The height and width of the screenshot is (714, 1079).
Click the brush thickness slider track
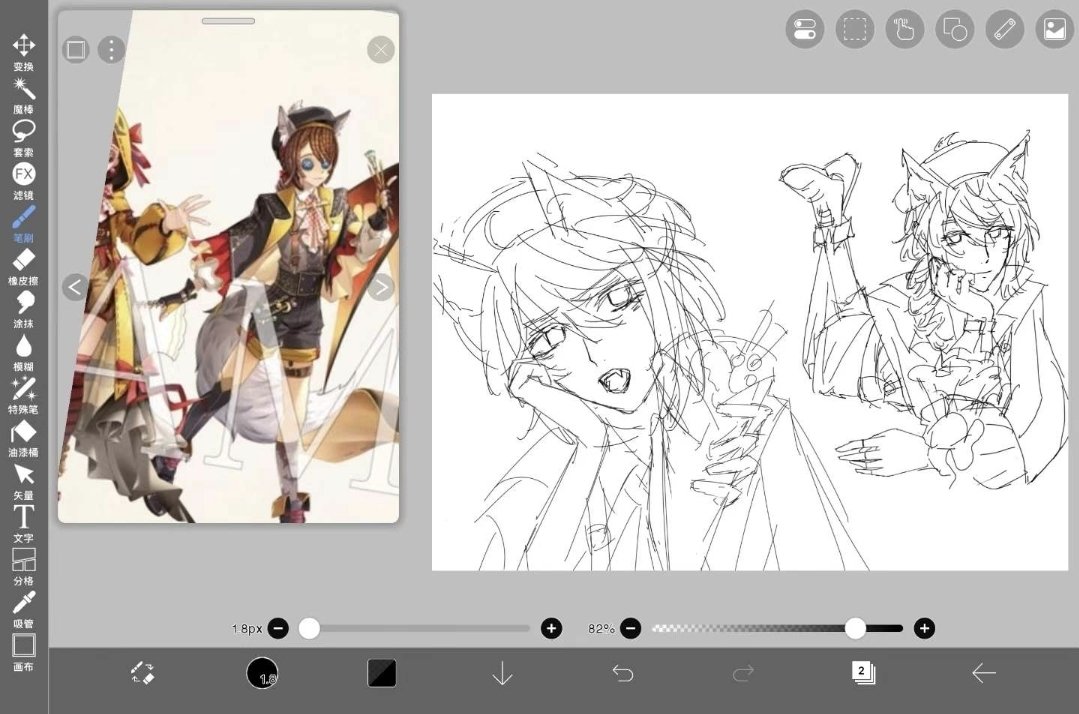[414, 628]
